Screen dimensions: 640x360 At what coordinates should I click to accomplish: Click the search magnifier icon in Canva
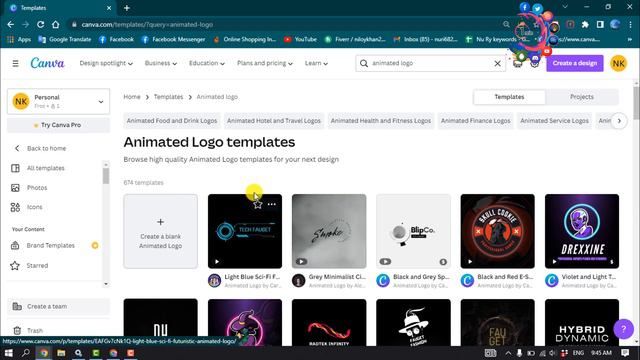[364, 63]
